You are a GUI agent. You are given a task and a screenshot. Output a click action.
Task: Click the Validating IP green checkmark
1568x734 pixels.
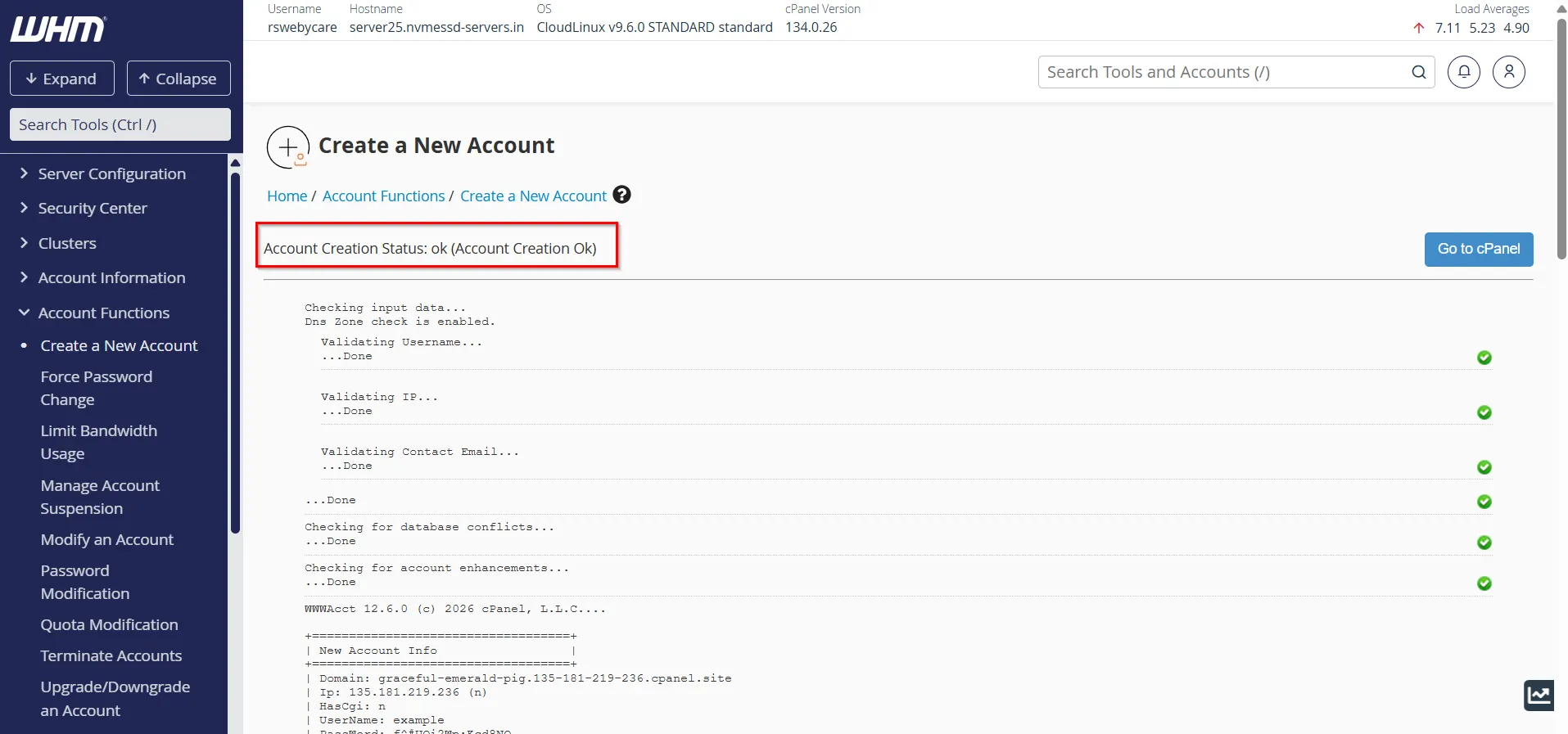pyautogui.click(x=1484, y=412)
